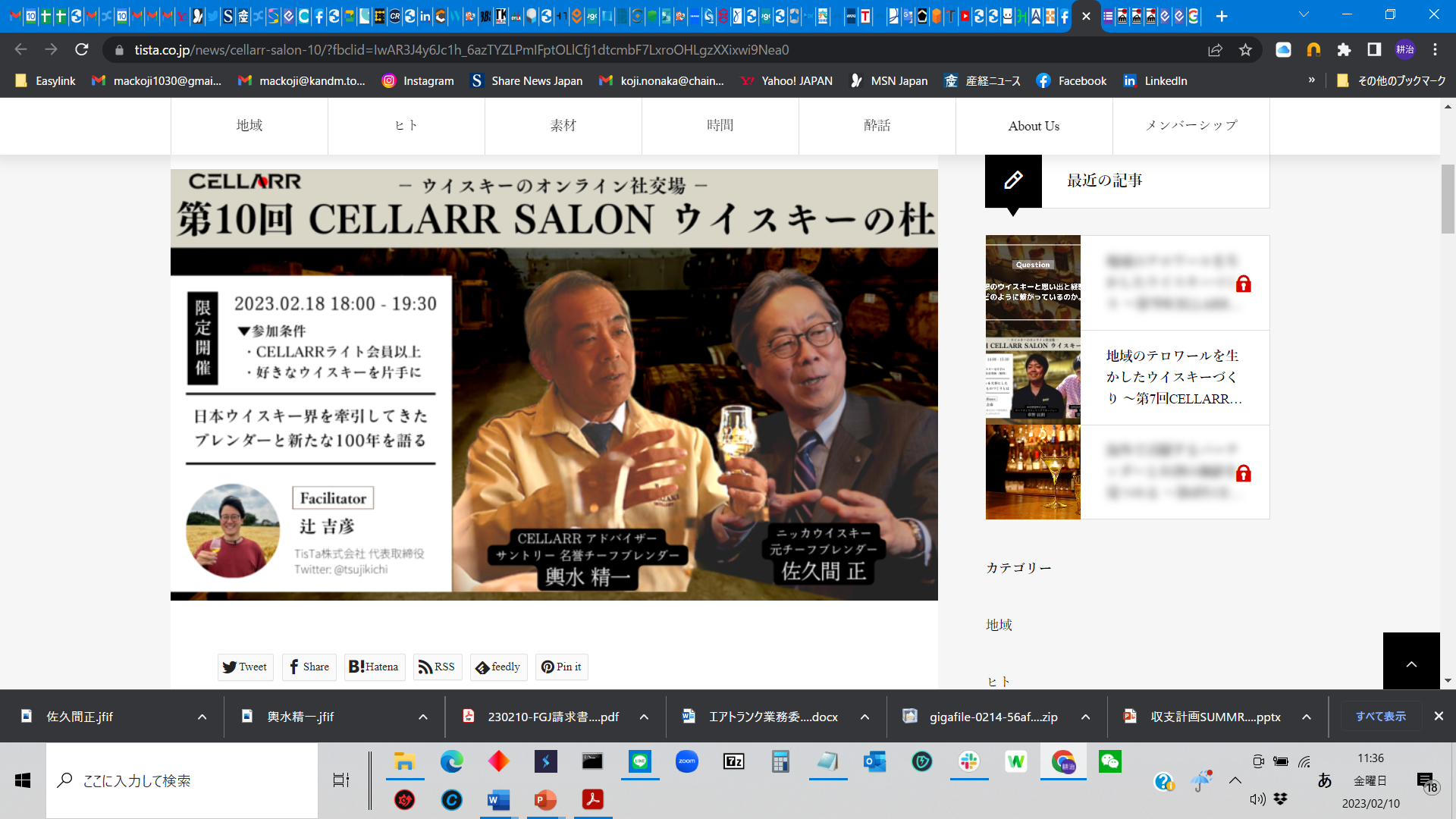Image resolution: width=1456 pixels, height=819 pixels.
Task: Click the feedly button
Action: 498,667
